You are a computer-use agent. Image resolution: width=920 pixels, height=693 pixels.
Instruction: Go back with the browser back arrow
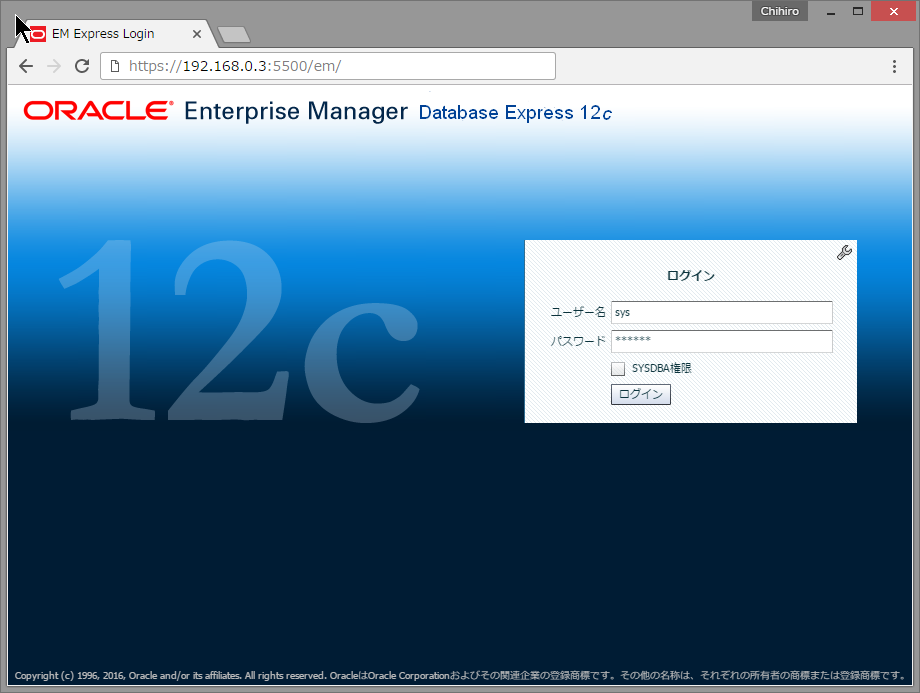pos(26,66)
